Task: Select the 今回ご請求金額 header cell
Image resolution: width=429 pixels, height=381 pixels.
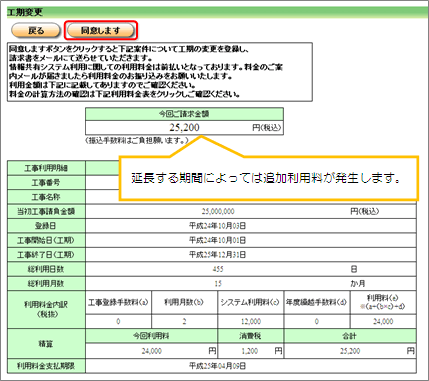Action: pos(184,114)
